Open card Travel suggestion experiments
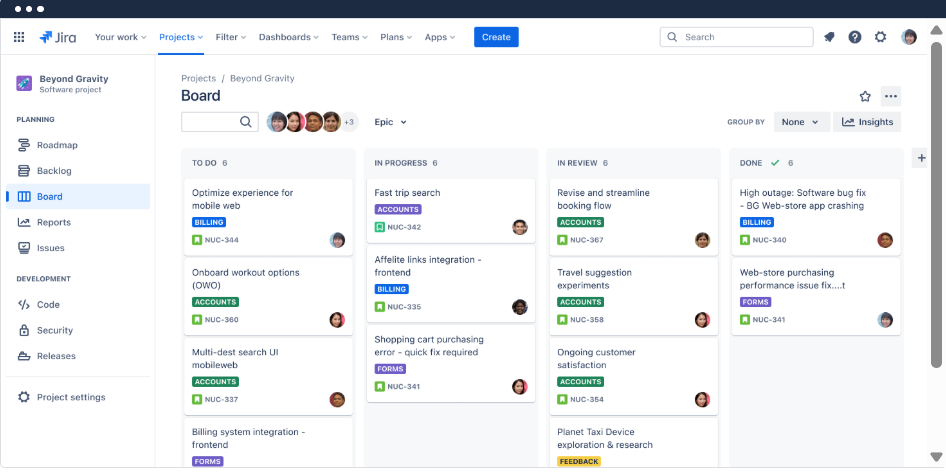Screen dimensions: 946x473 [x=633, y=297]
